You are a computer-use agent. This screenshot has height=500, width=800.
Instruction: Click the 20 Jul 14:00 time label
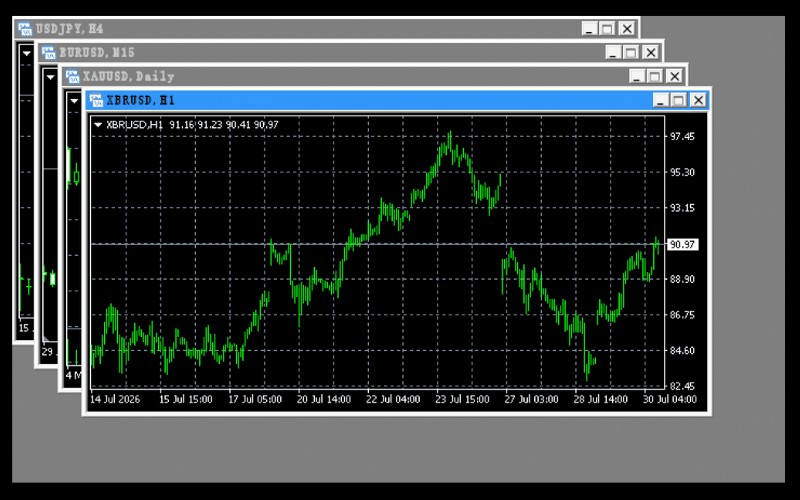click(324, 399)
